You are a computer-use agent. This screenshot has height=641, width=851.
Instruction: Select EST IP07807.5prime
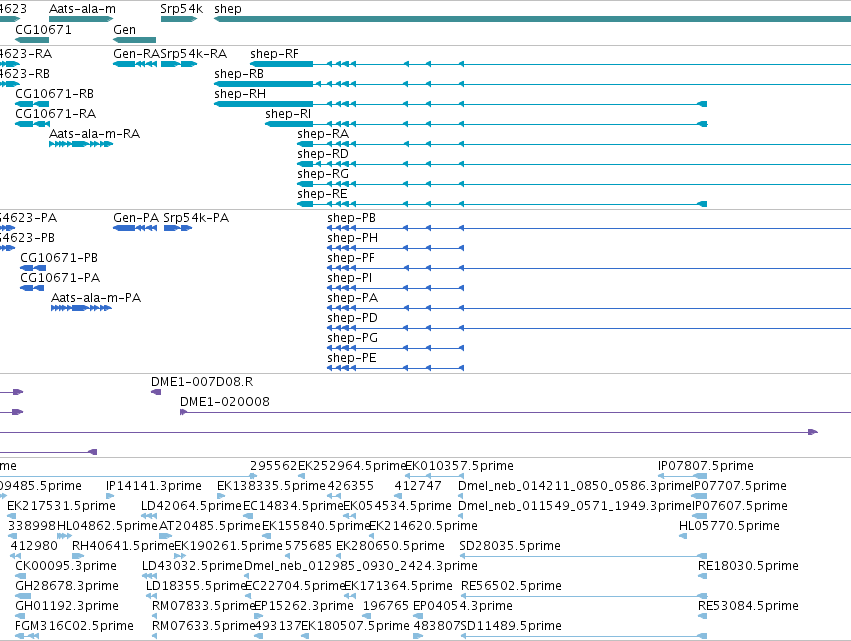(x=706, y=466)
